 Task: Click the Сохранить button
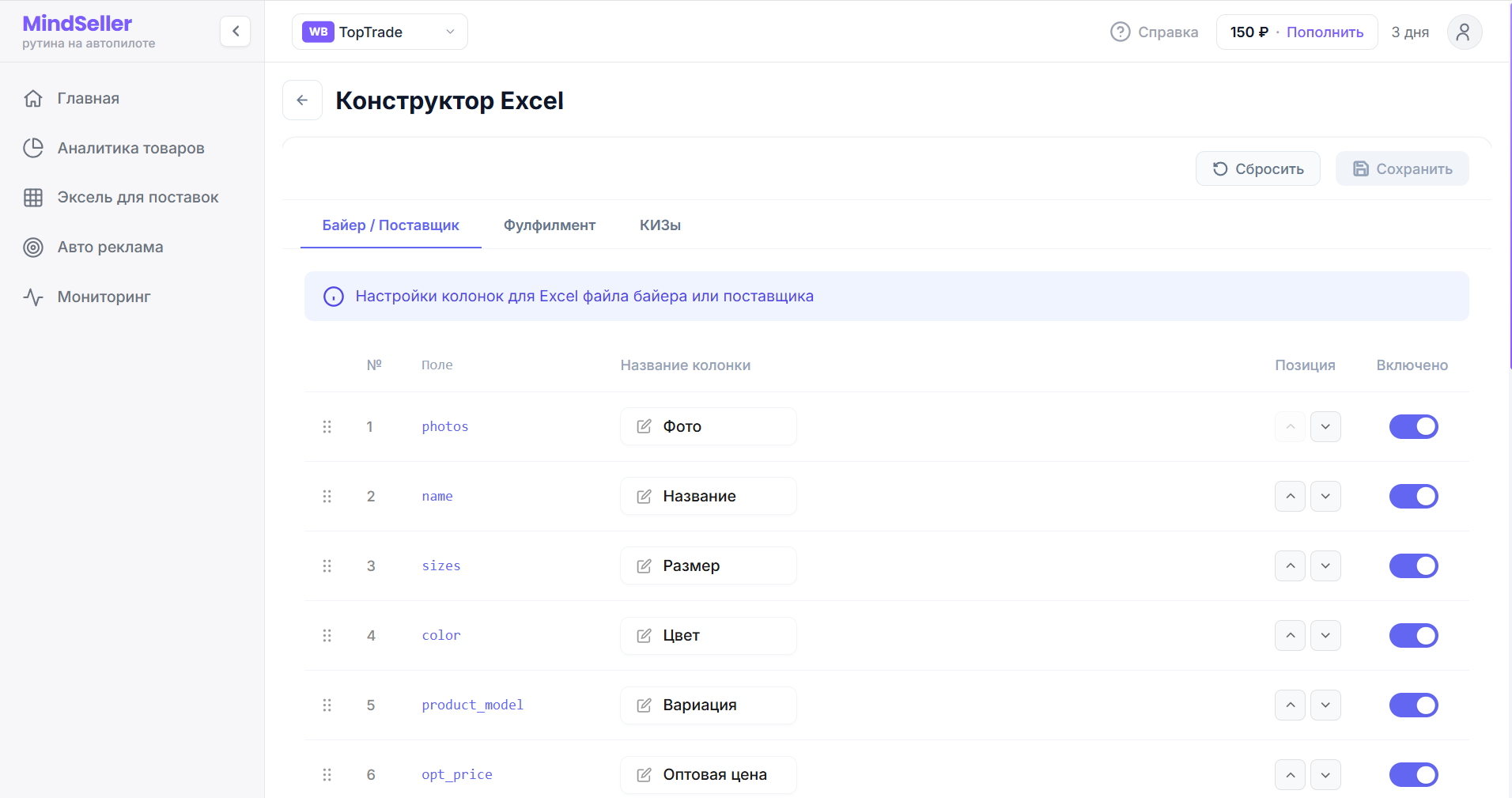coord(1402,168)
